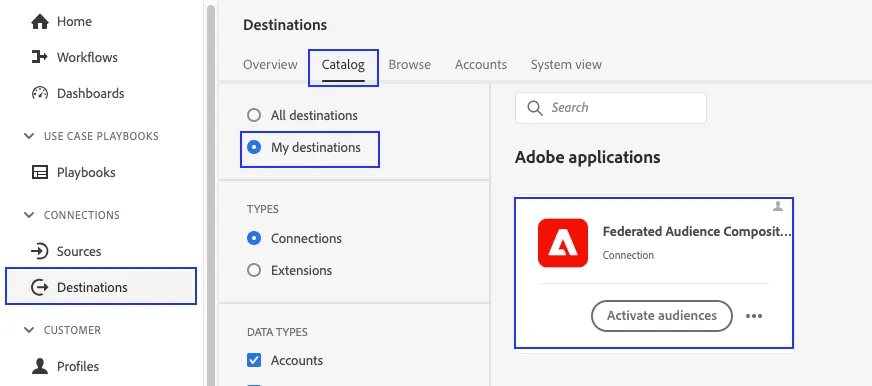The width and height of the screenshot is (872, 386).
Task: Click the Home house icon
Action: [39, 22]
